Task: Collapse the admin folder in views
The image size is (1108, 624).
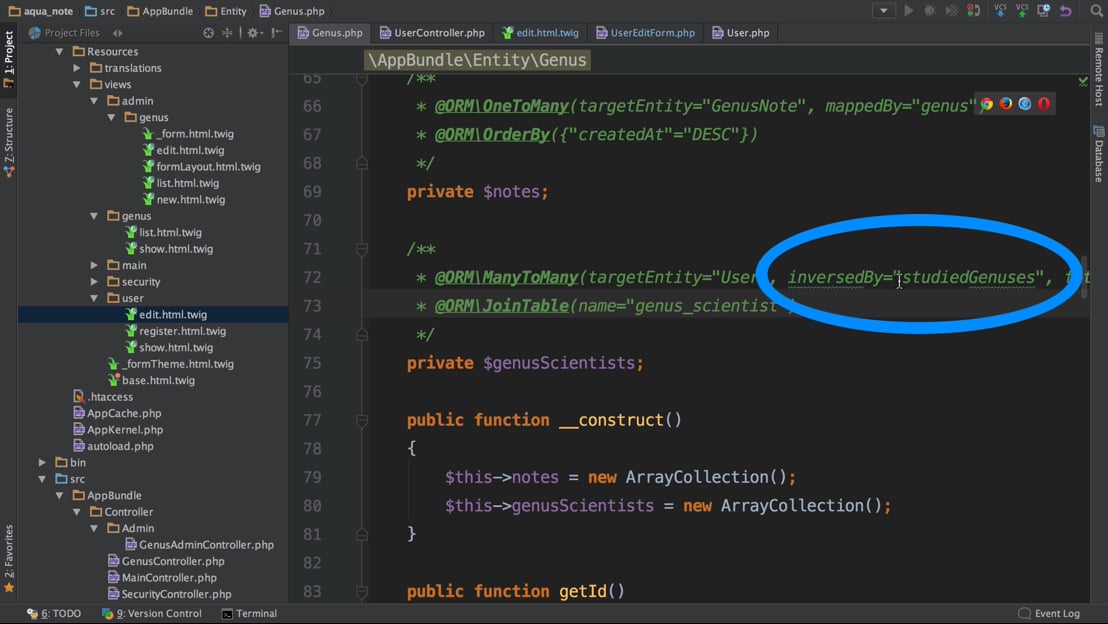Action: tap(94, 101)
